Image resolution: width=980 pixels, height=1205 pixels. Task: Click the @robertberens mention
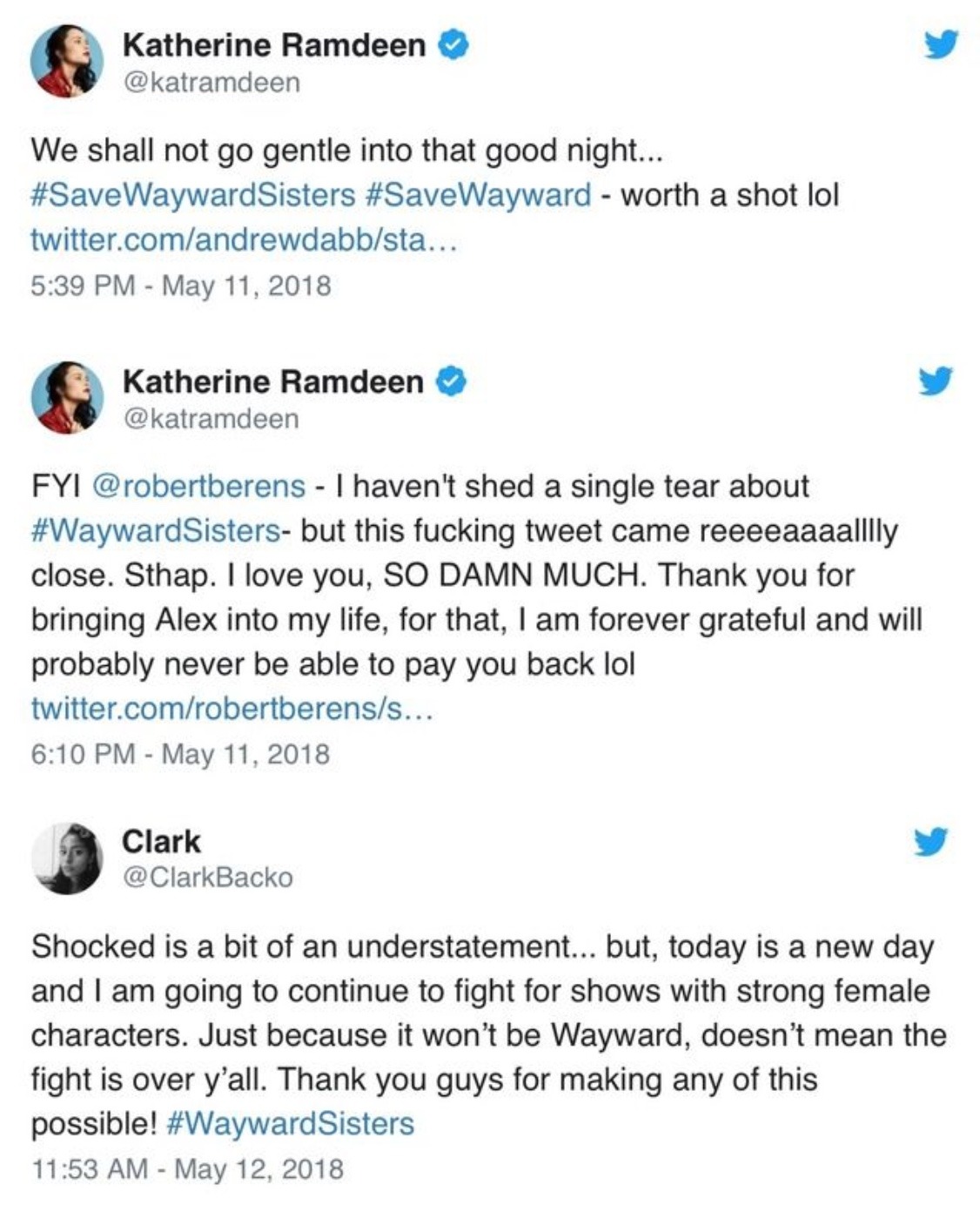tap(198, 486)
